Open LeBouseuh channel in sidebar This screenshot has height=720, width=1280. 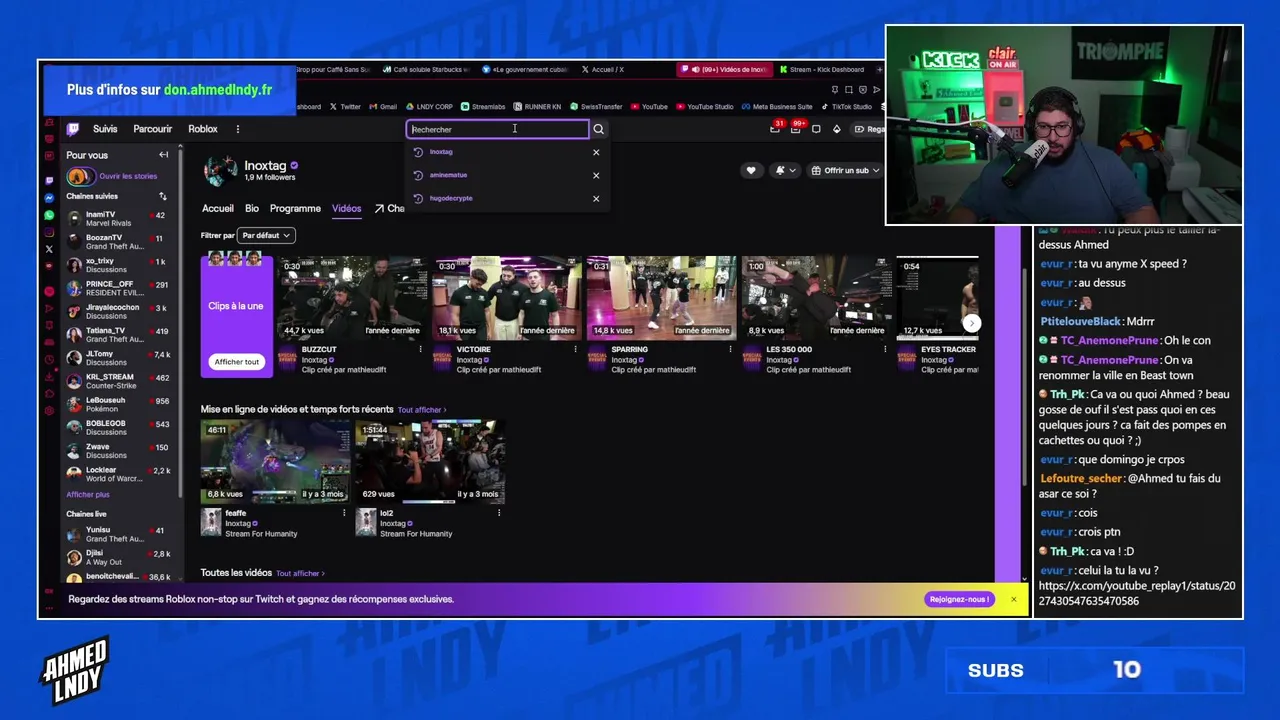pyautogui.click(x=120, y=404)
